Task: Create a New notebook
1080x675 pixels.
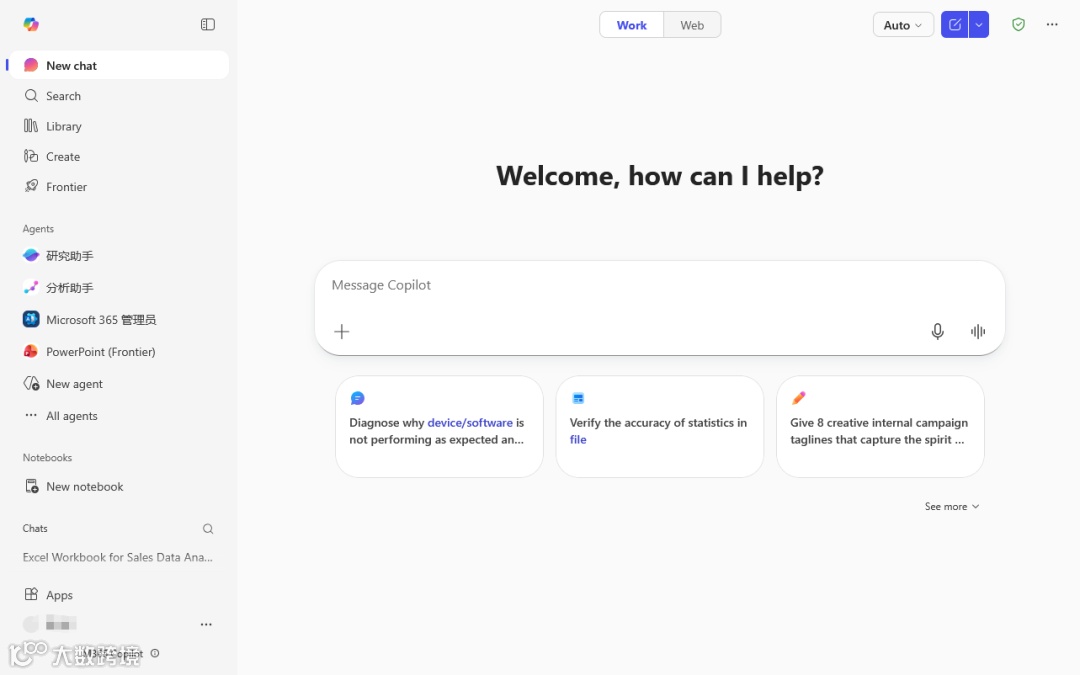Action: pos(119,486)
